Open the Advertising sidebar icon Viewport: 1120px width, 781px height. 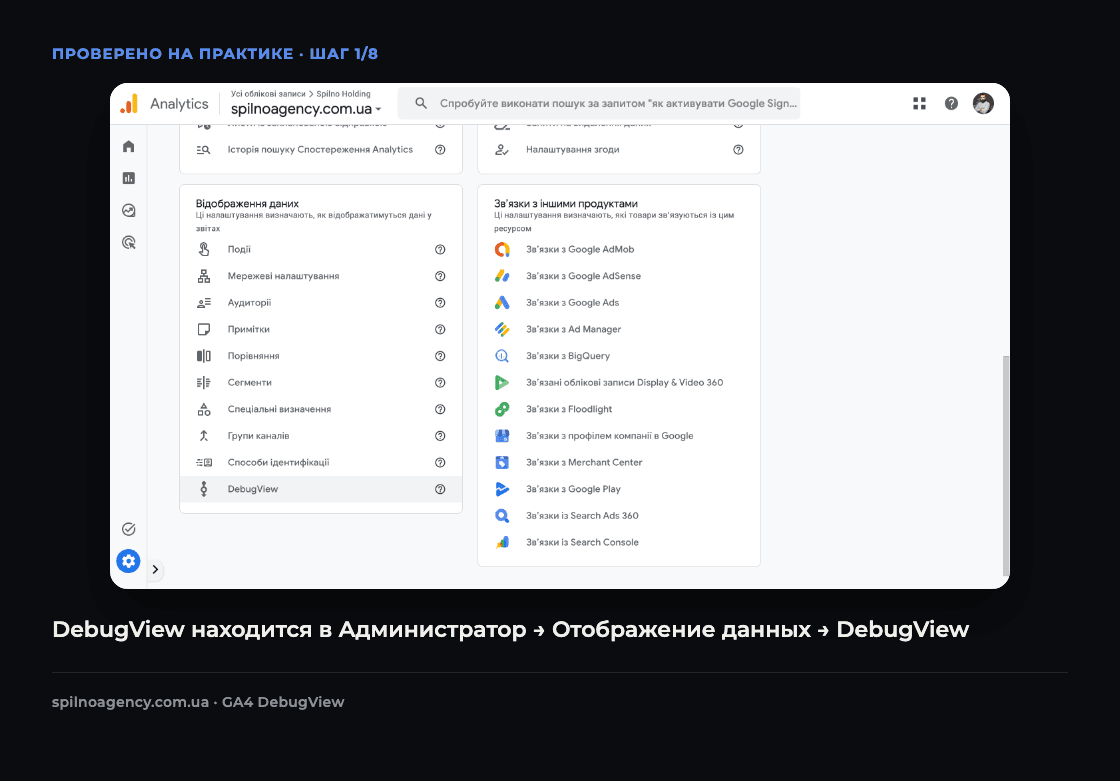[x=129, y=242]
